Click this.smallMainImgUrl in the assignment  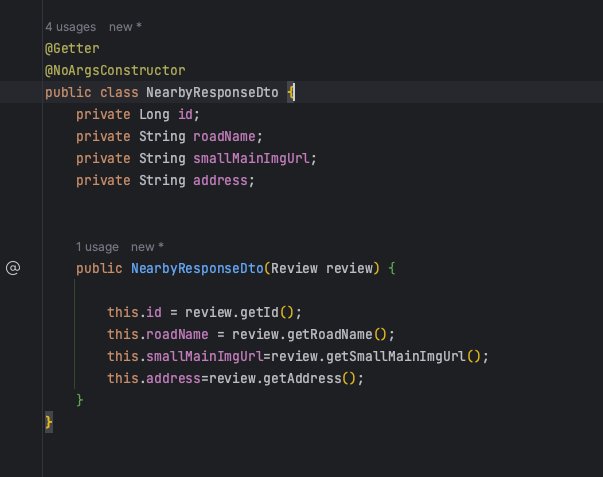pos(185,356)
